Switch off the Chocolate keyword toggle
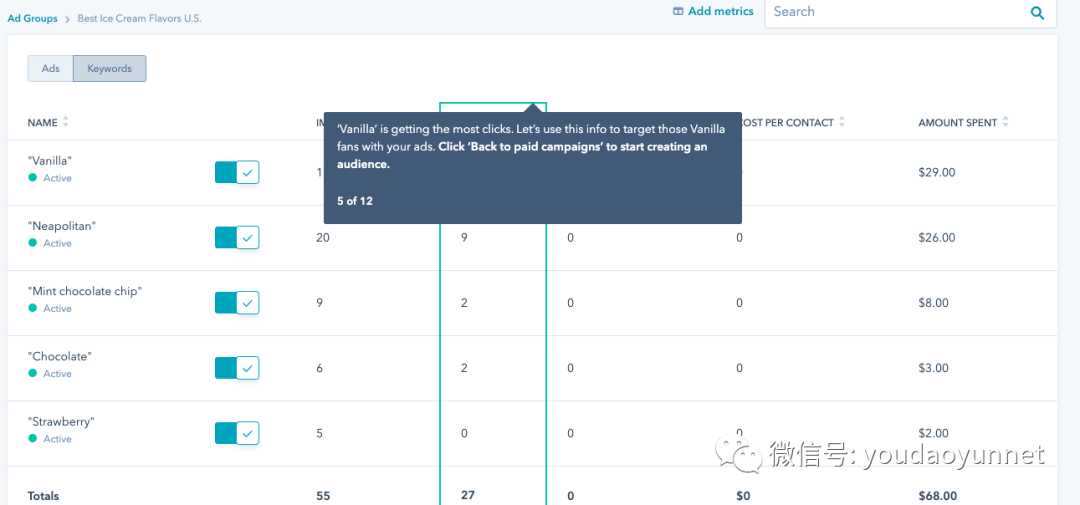1080x505 pixels. (237, 368)
